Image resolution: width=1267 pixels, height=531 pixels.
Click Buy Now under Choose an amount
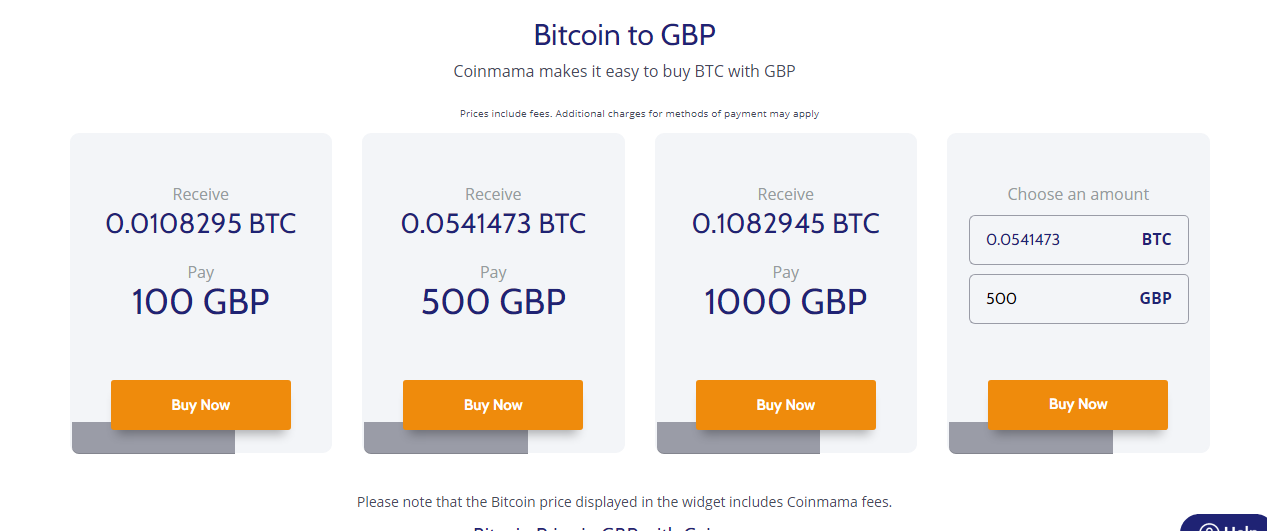1078,404
